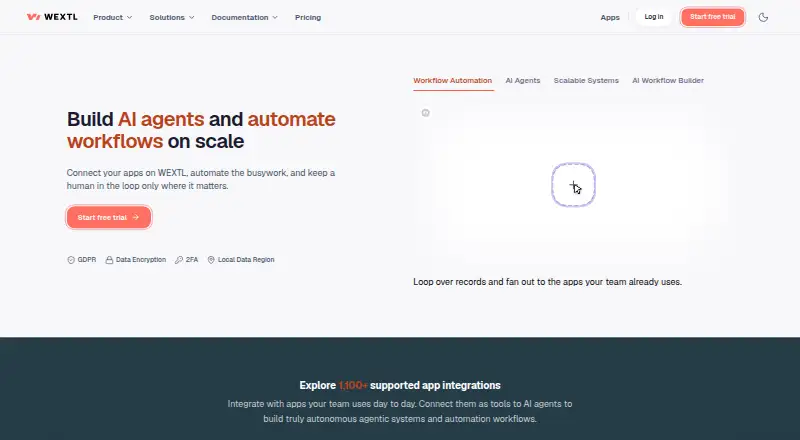Viewport: 800px width, 440px height.
Task: Click the Log in button
Action: (654, 17)
